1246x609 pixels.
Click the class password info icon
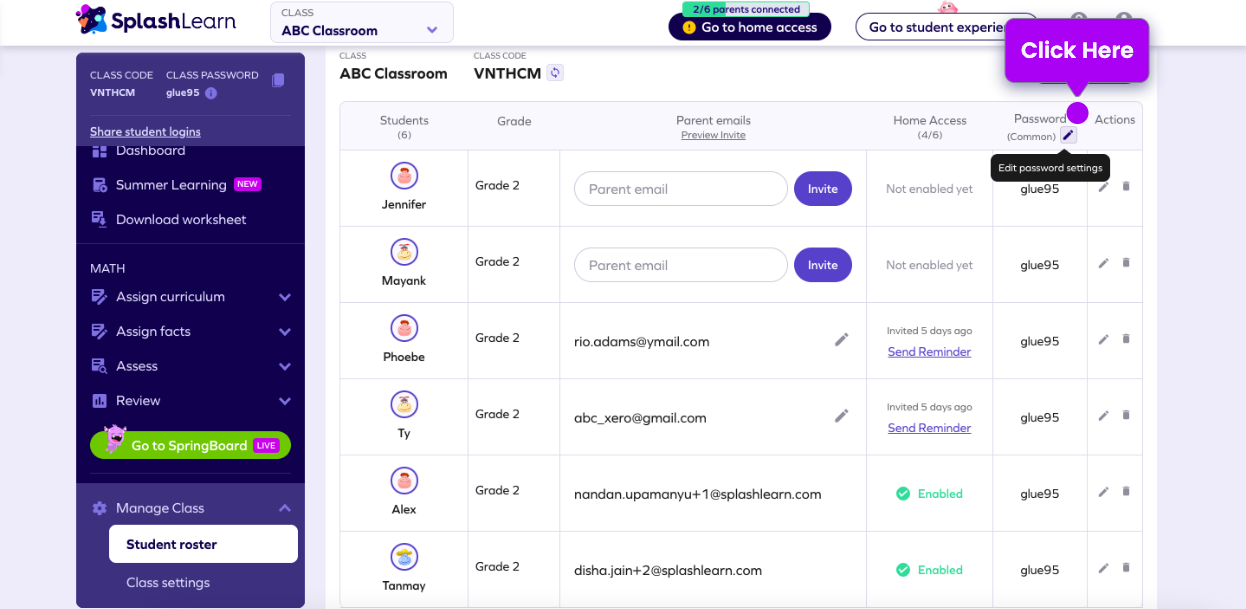click(x=211, y=93)
